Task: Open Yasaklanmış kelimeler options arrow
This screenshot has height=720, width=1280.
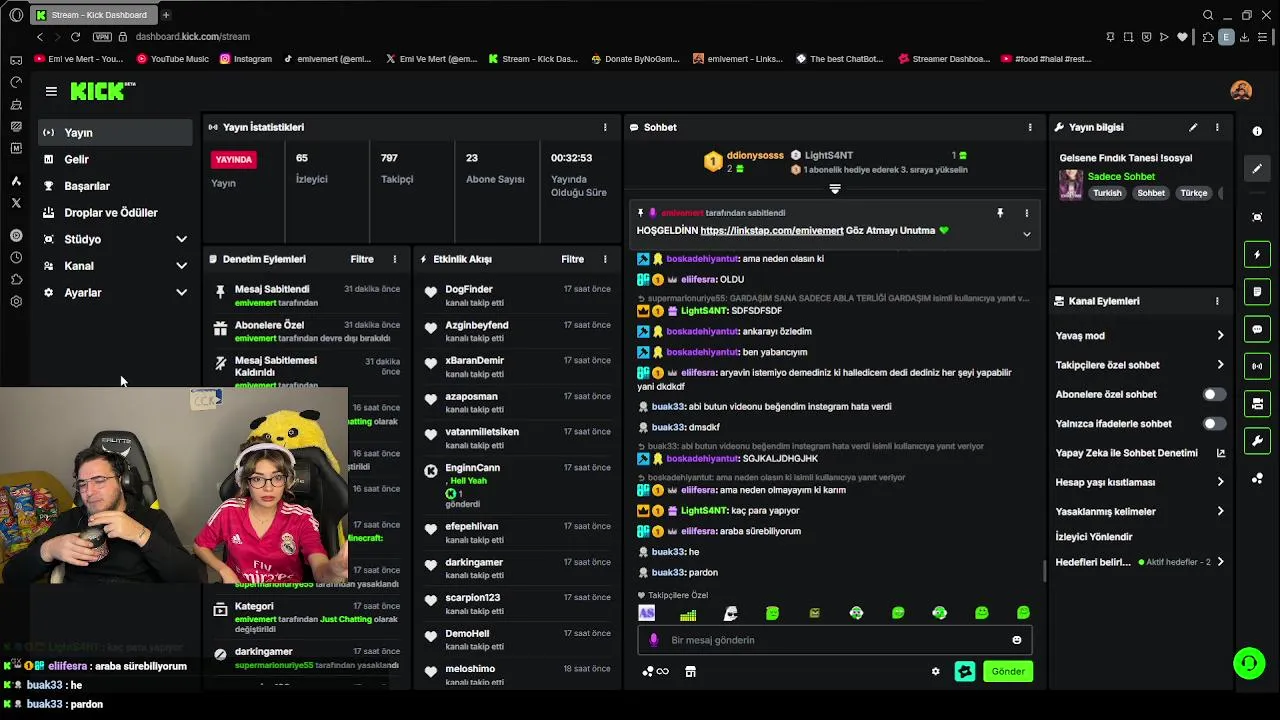Action: tap(1220, 511)
